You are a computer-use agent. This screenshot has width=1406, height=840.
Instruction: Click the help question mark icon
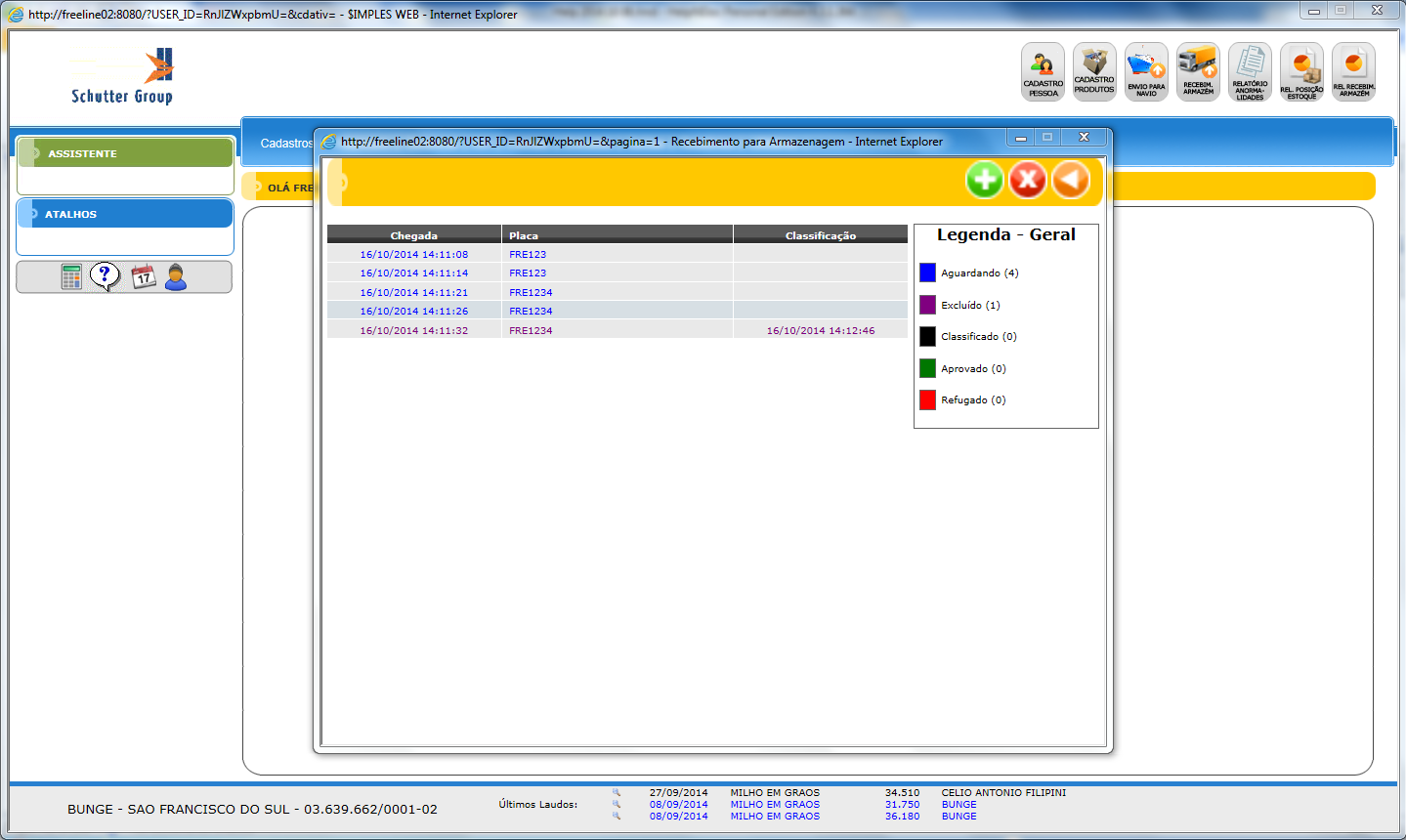[105, 276]
